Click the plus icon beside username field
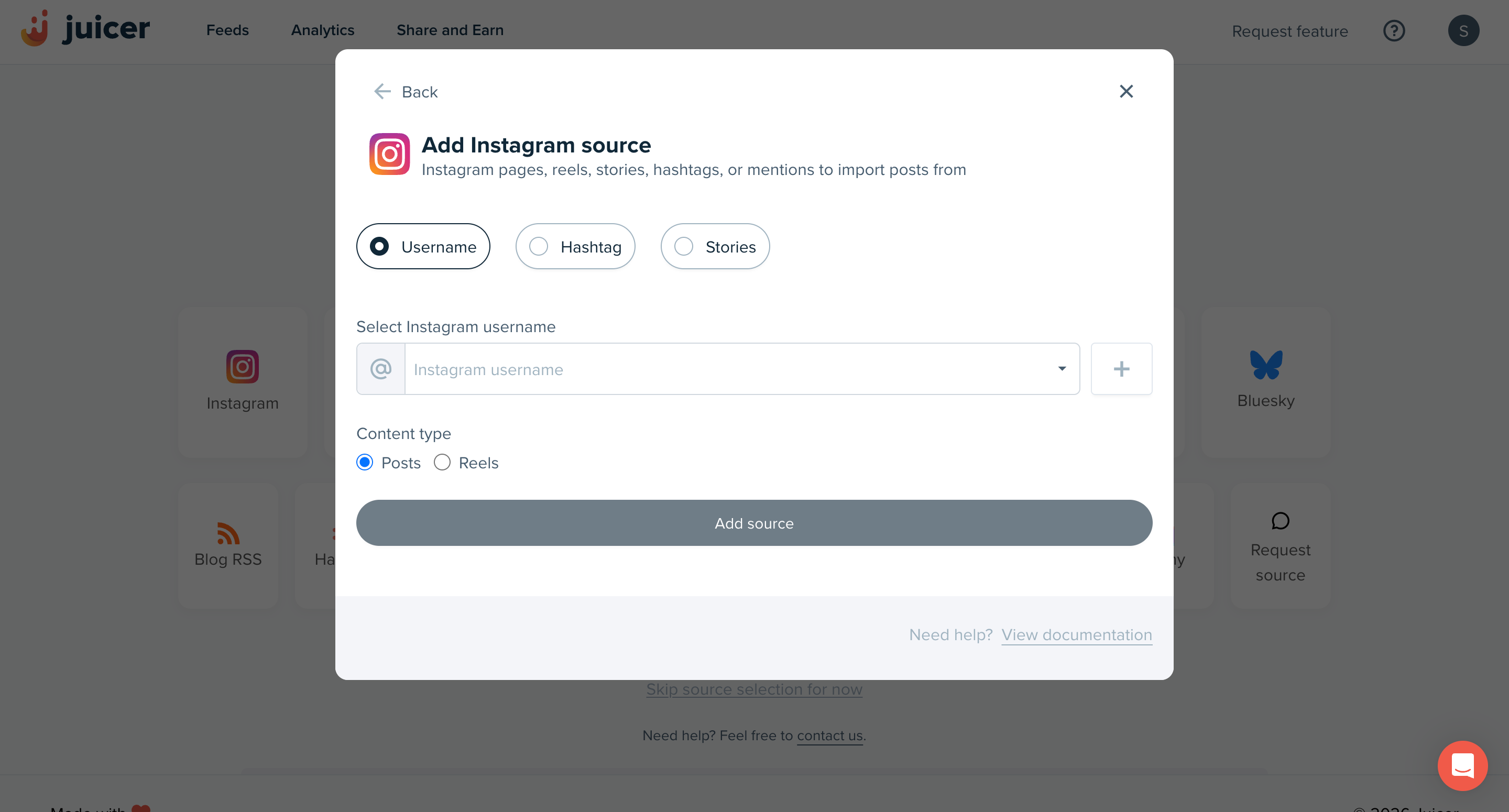The image size is (1509, 812). click(x=1121, y=368)
